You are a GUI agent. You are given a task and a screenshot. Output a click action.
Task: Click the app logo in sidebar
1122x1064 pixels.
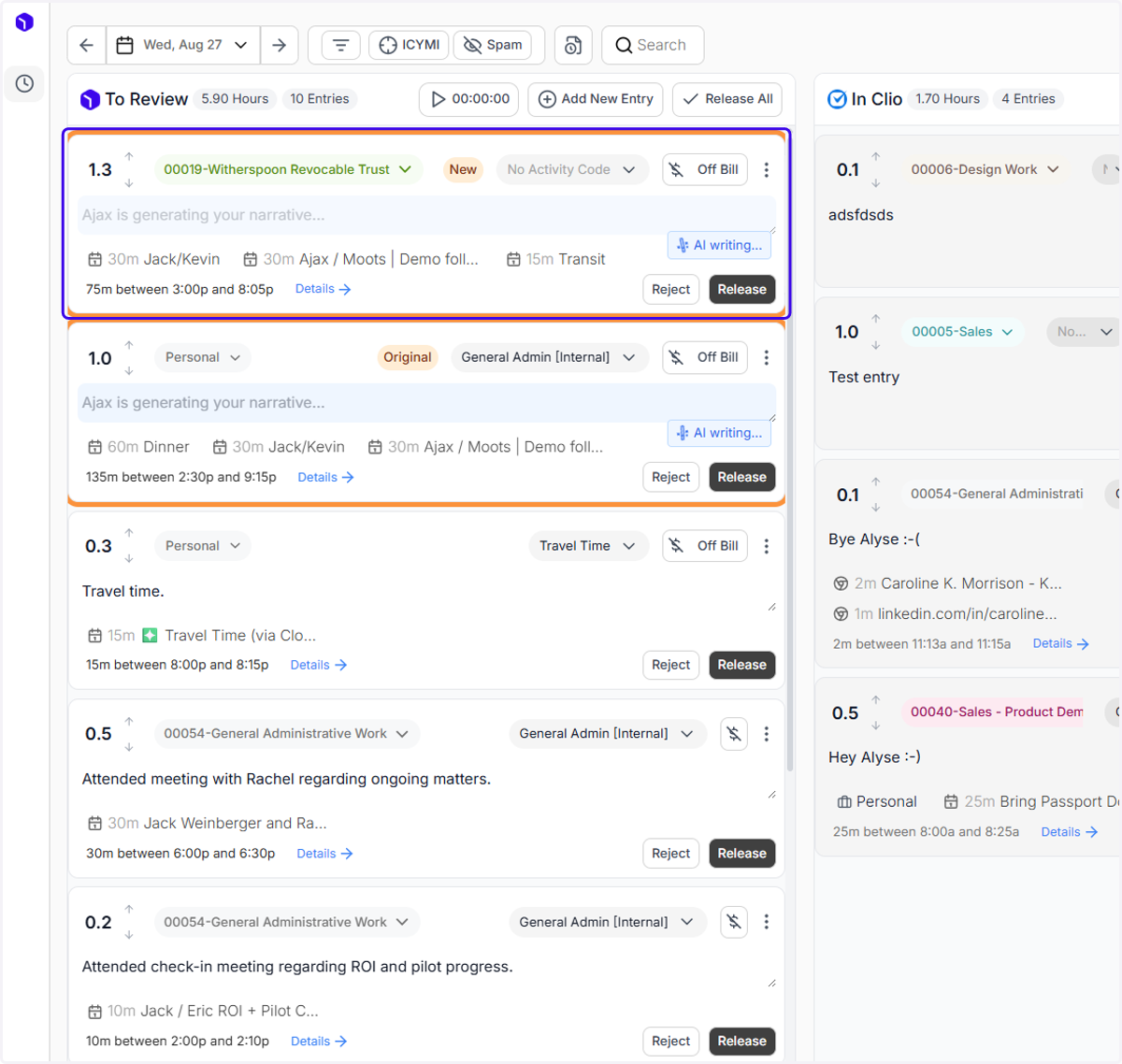coord(24,22)
